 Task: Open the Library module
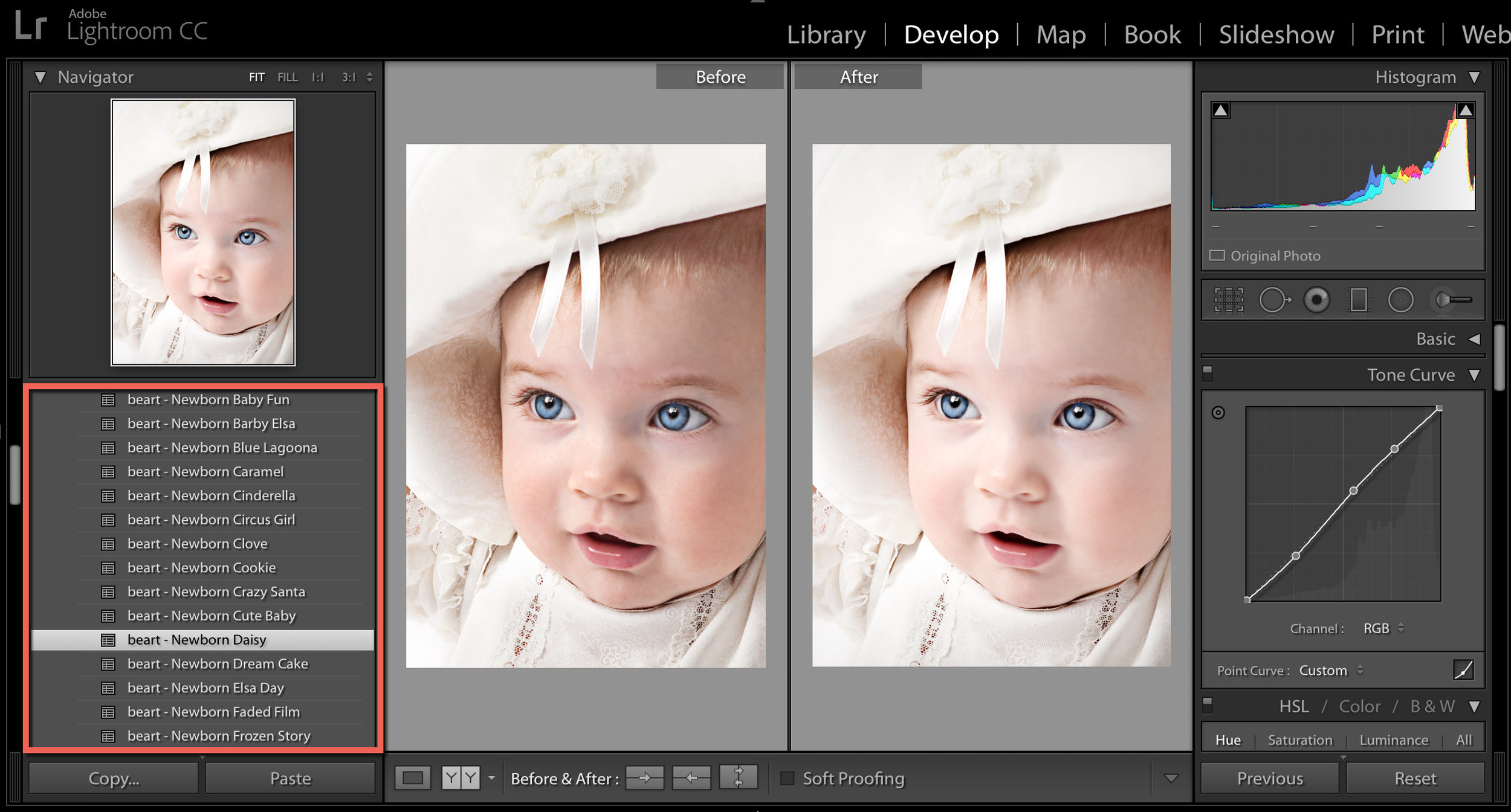[x=826, y=34]
